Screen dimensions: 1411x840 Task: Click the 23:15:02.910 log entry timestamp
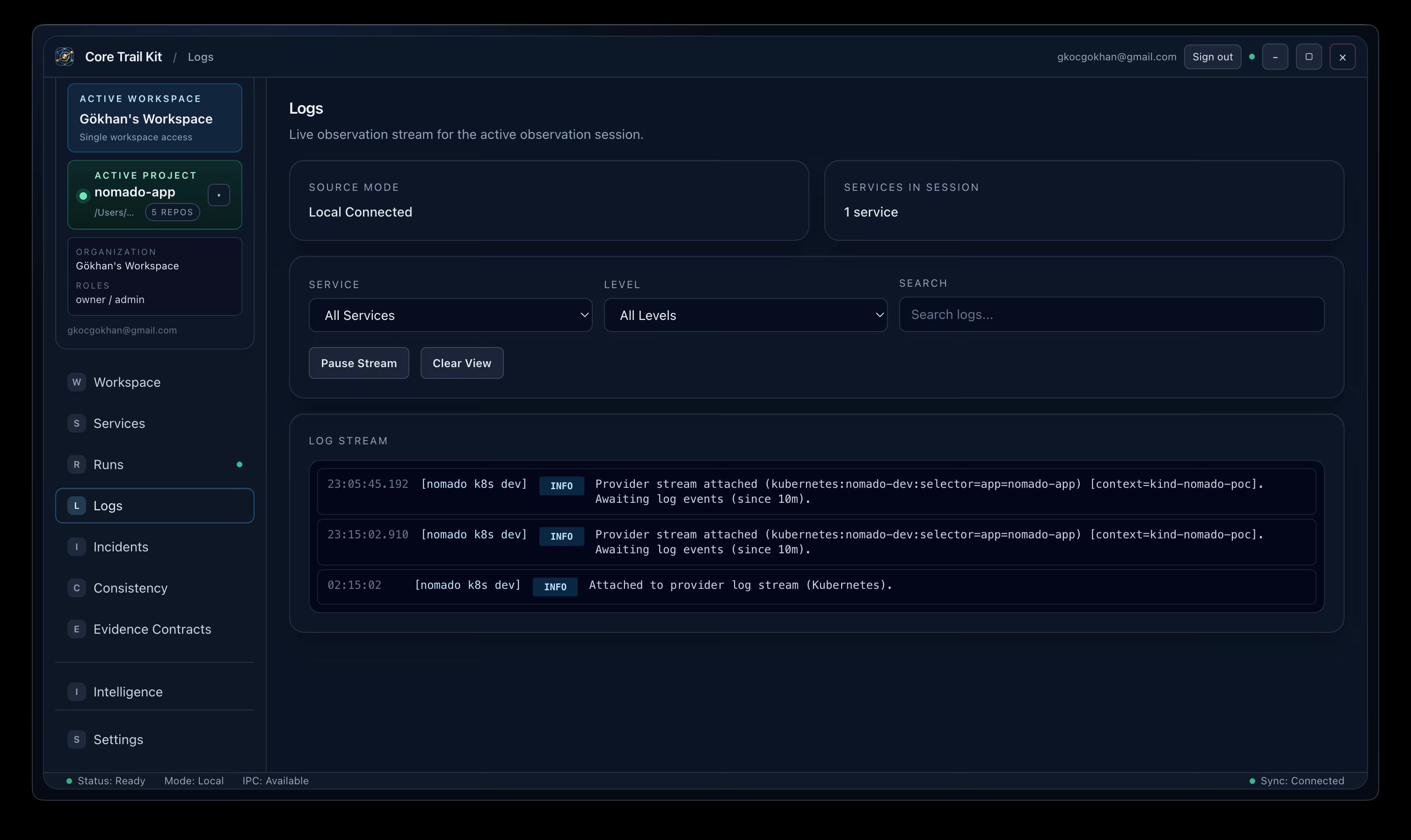[x=368, y=534]
